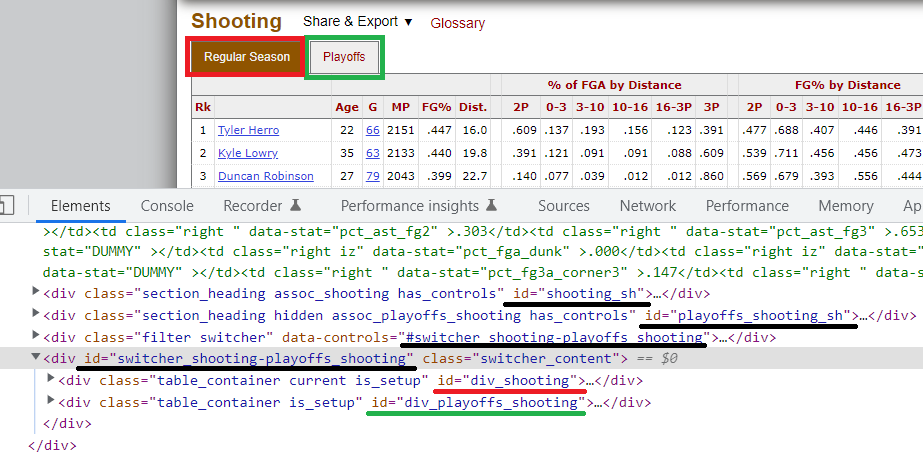The image size is (923, 458).
Task: Click Tyler Herro's games value 66
Action: pyautogui.click(x=373, y=130)
